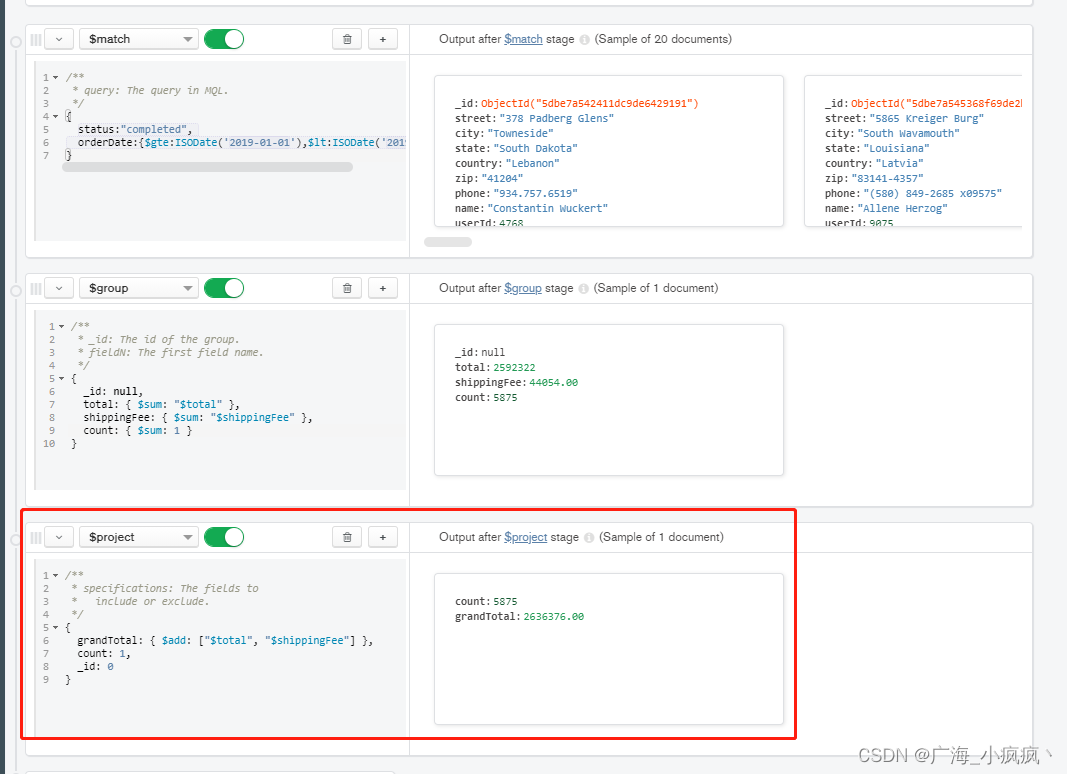This screenshot has height=774, width=1067.
Task: Click grandTotal value 2636376.00
Action: point(553,617)
